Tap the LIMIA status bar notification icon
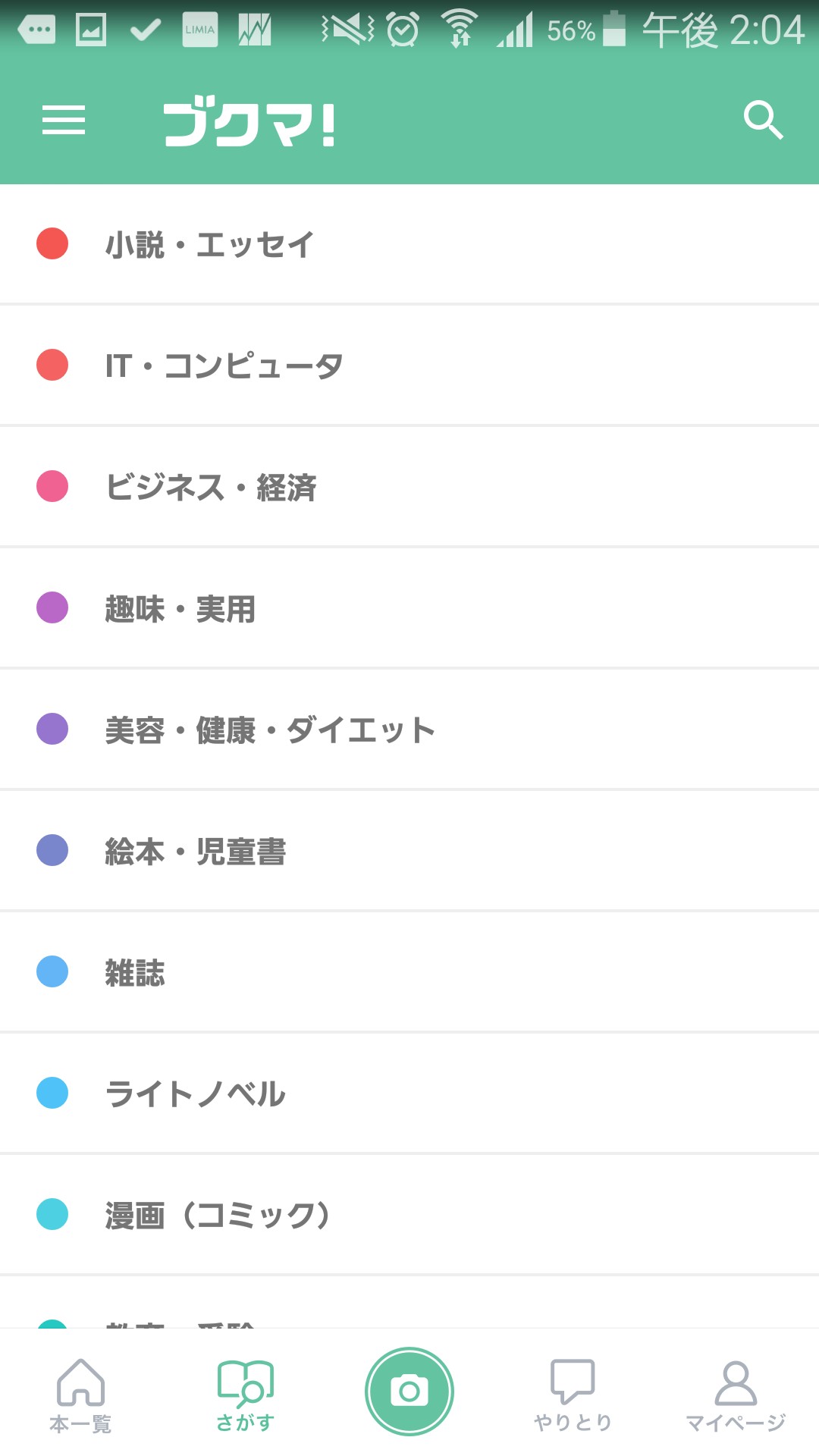Viewport: 819px width, 1456px height. (x=199, y=30)
